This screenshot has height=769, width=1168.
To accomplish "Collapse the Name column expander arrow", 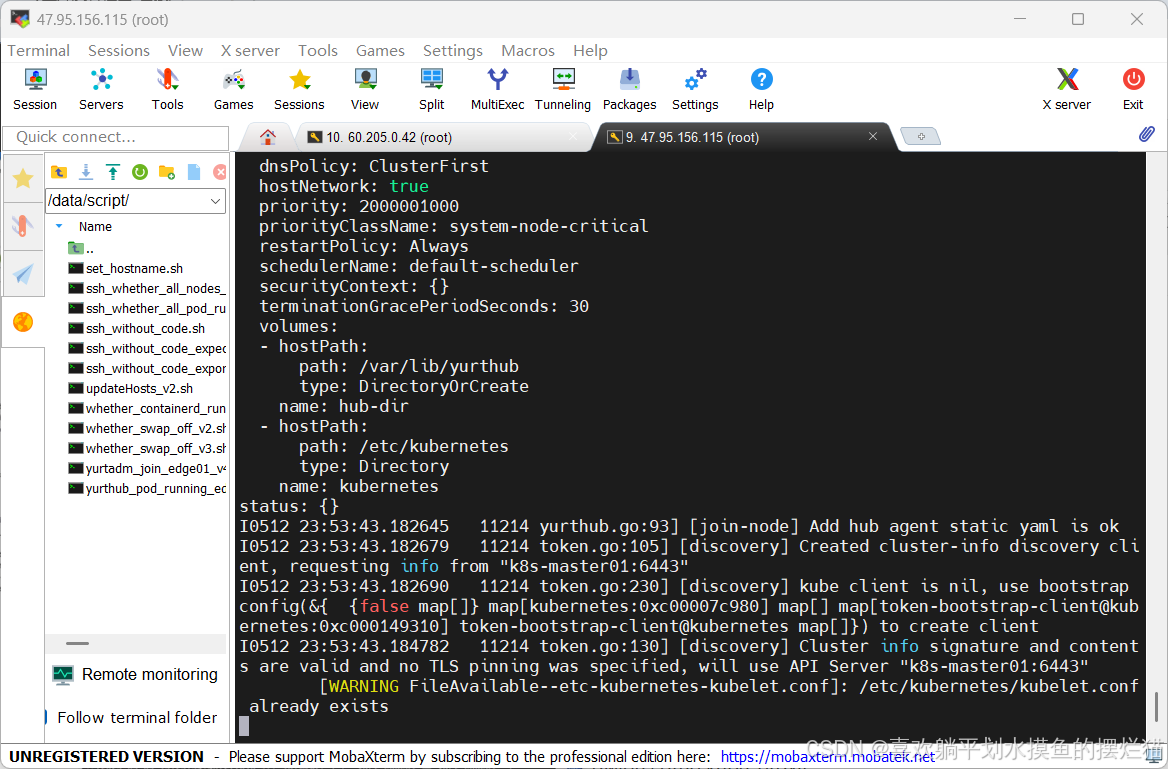I will 59,227.
